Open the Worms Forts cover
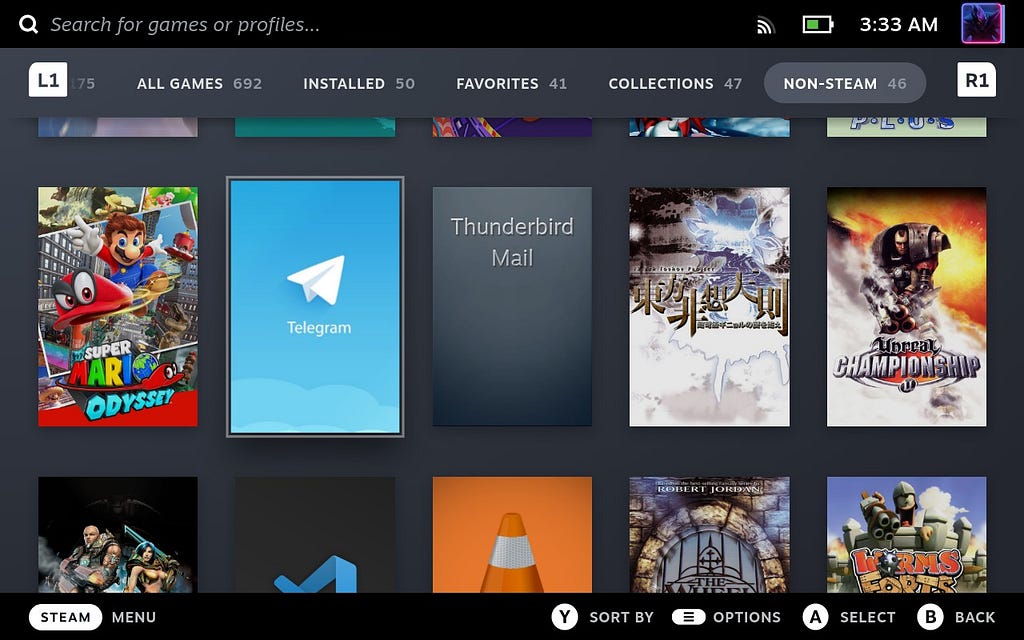 (906, 535)
